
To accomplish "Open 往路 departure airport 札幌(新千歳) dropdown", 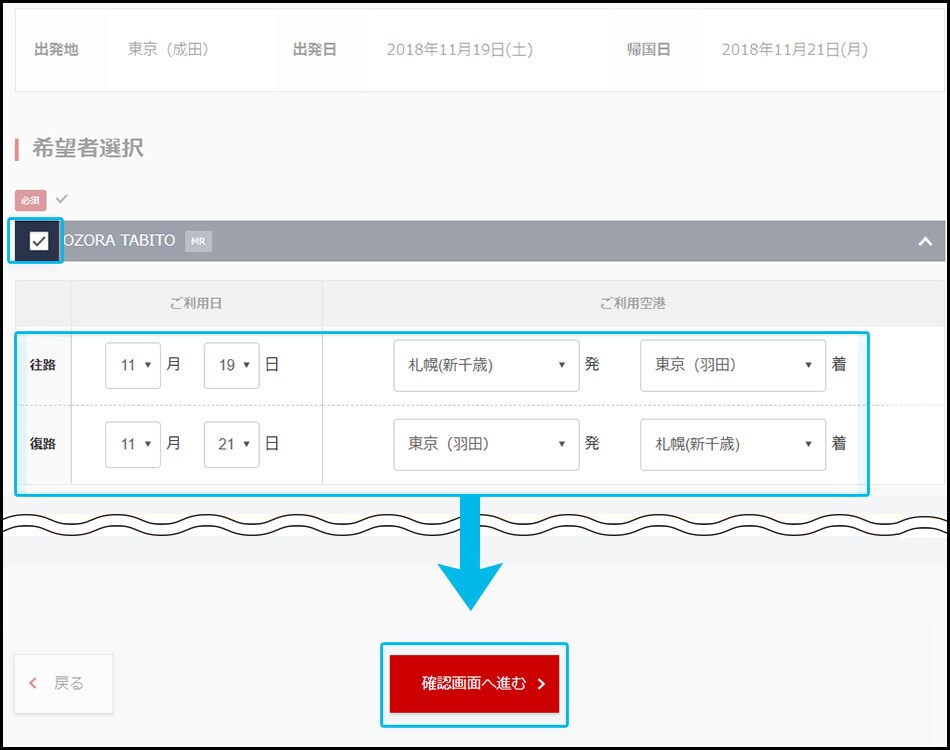I will [x=486, y=365].
